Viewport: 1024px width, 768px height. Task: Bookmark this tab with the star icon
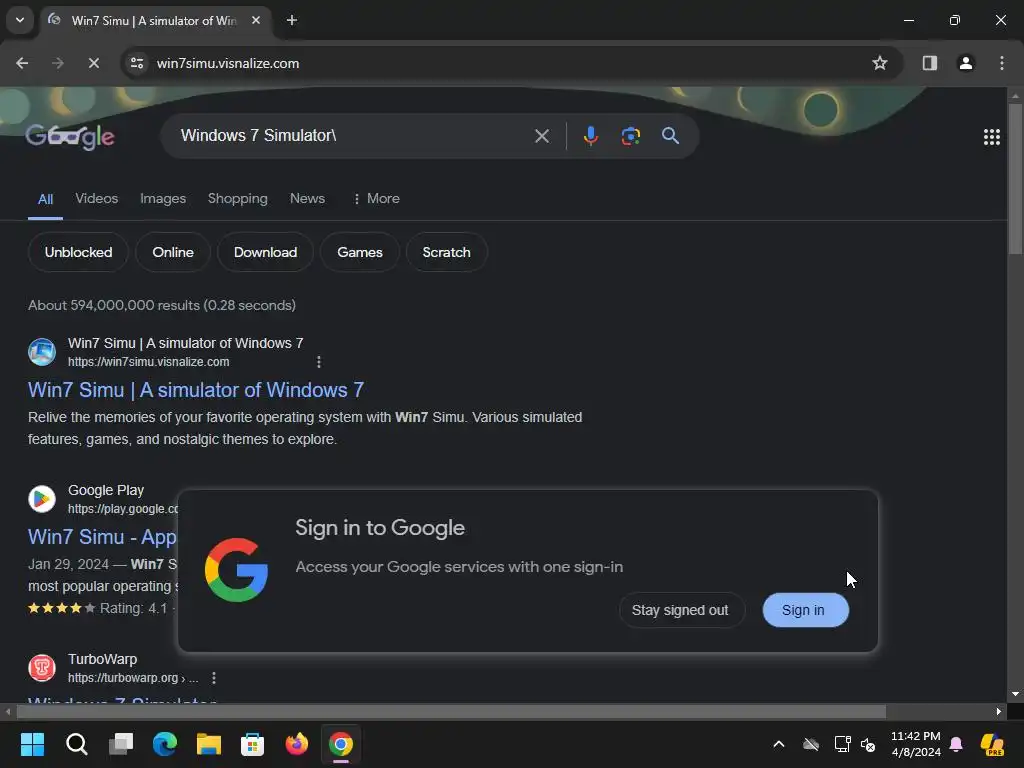880,63
